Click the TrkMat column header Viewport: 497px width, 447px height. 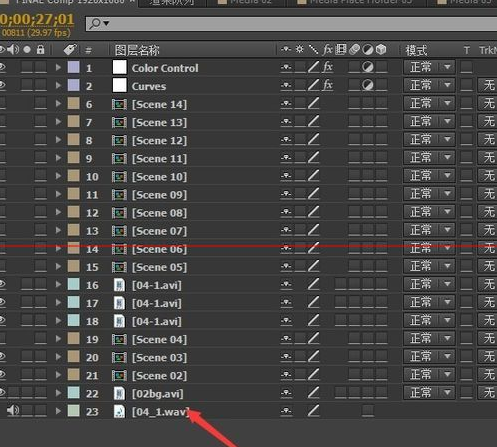pos(488,50)
